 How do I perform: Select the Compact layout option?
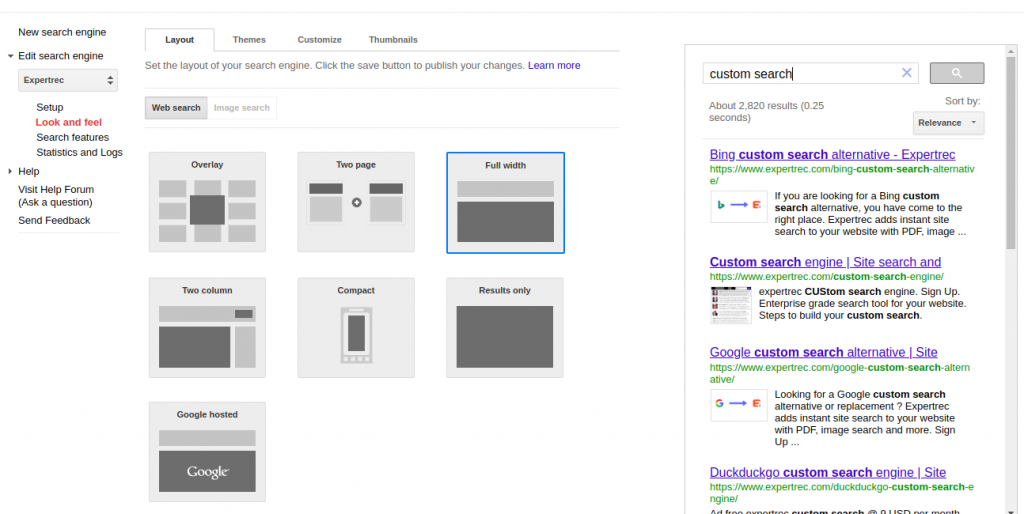click(x=356, y=327)
